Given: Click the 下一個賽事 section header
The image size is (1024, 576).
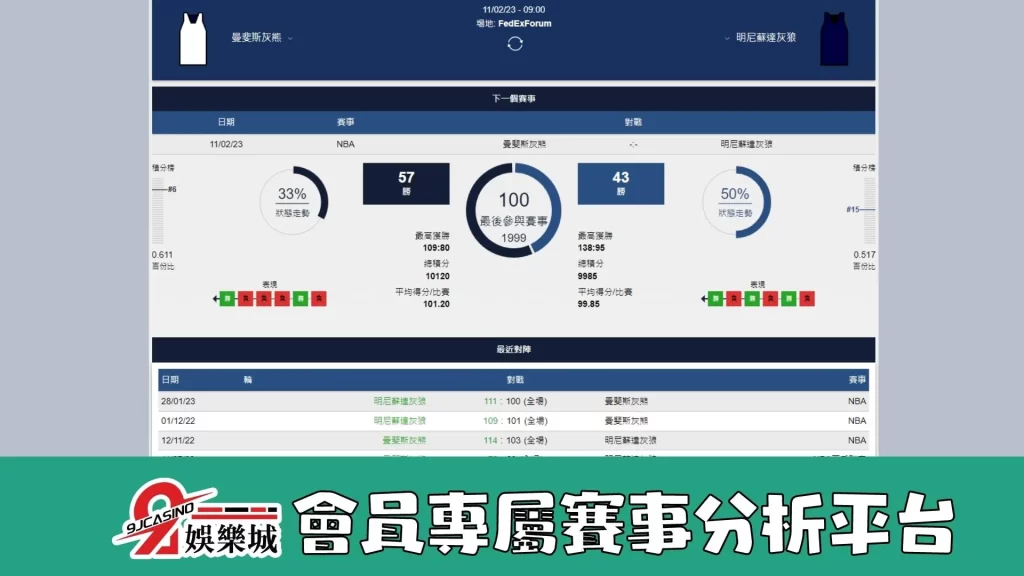Looking at the screenshot, I should click(513, 99).
